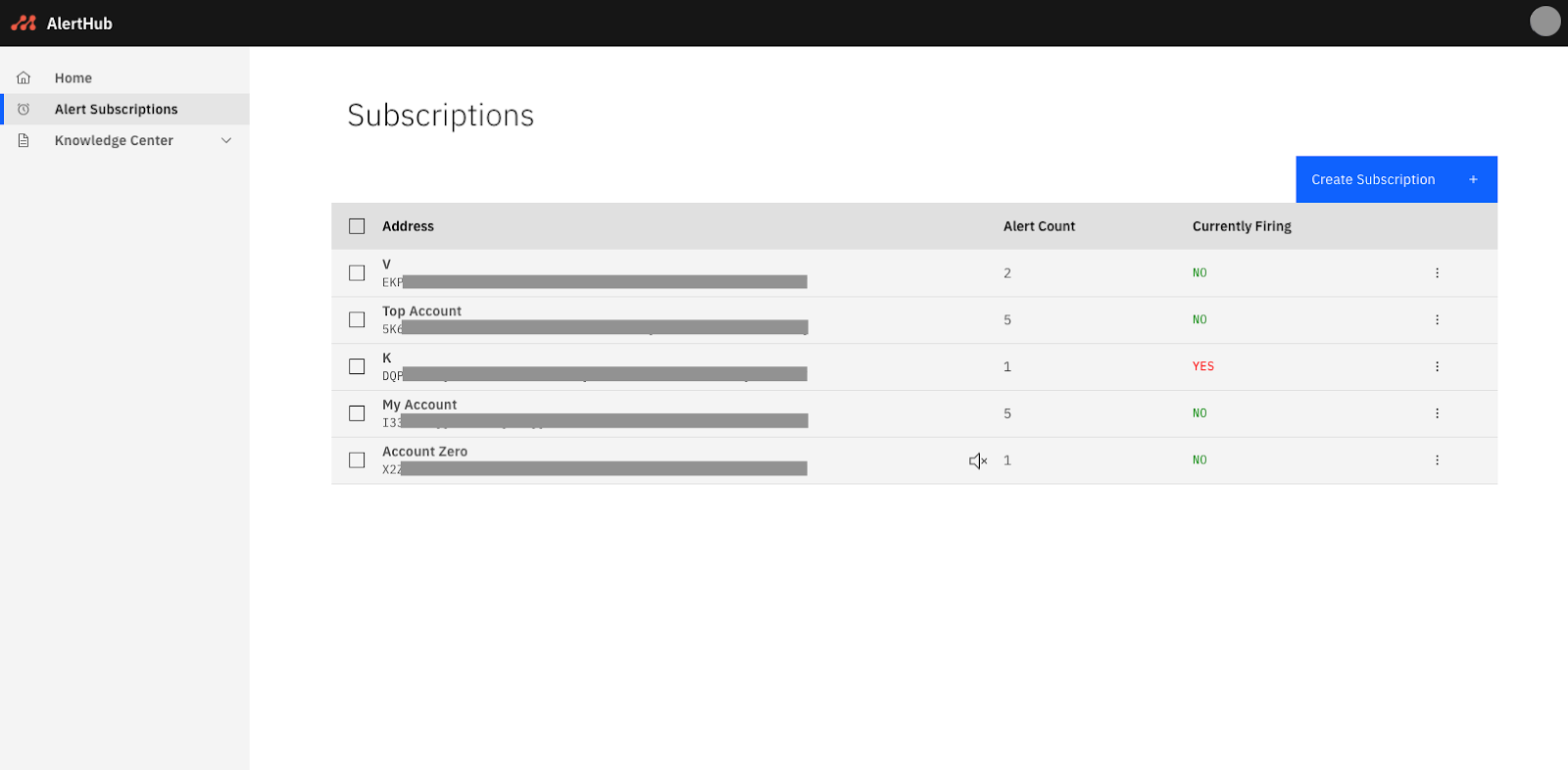Check the select-all checkbox in table header
This screenshot has height=770, width=1568.
356,225
